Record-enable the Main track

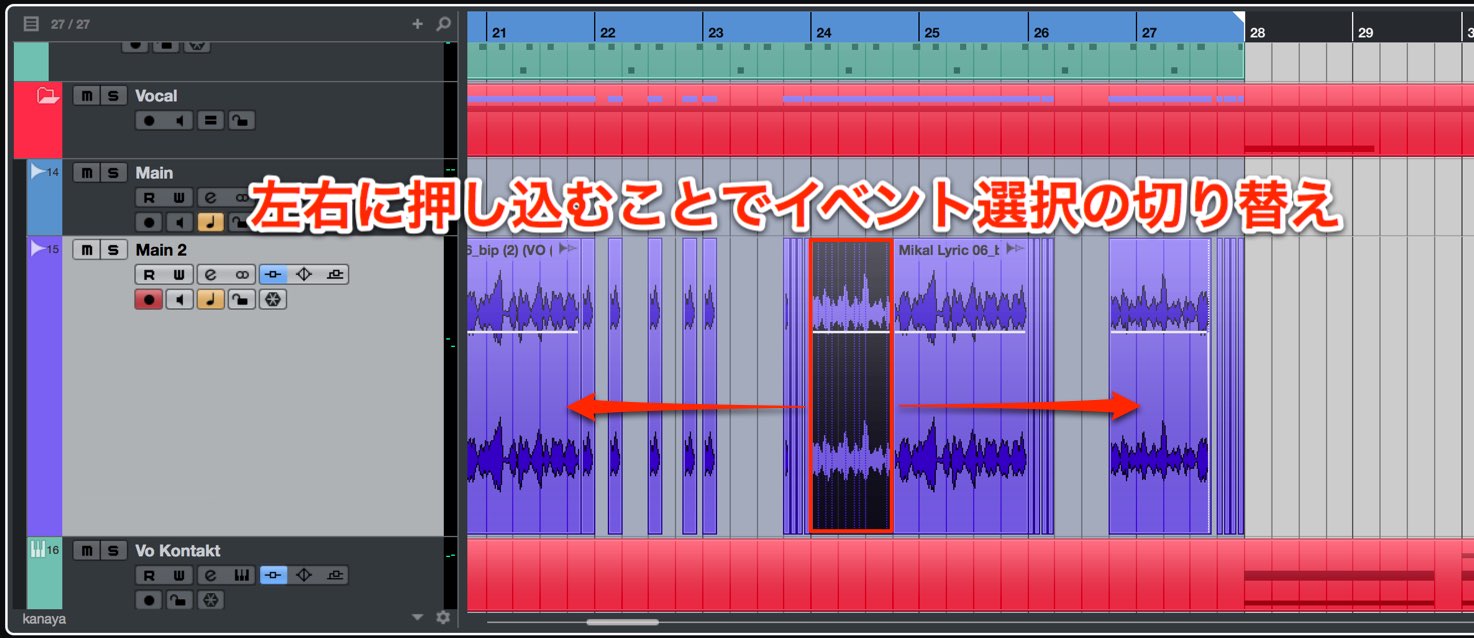point(149,222)
